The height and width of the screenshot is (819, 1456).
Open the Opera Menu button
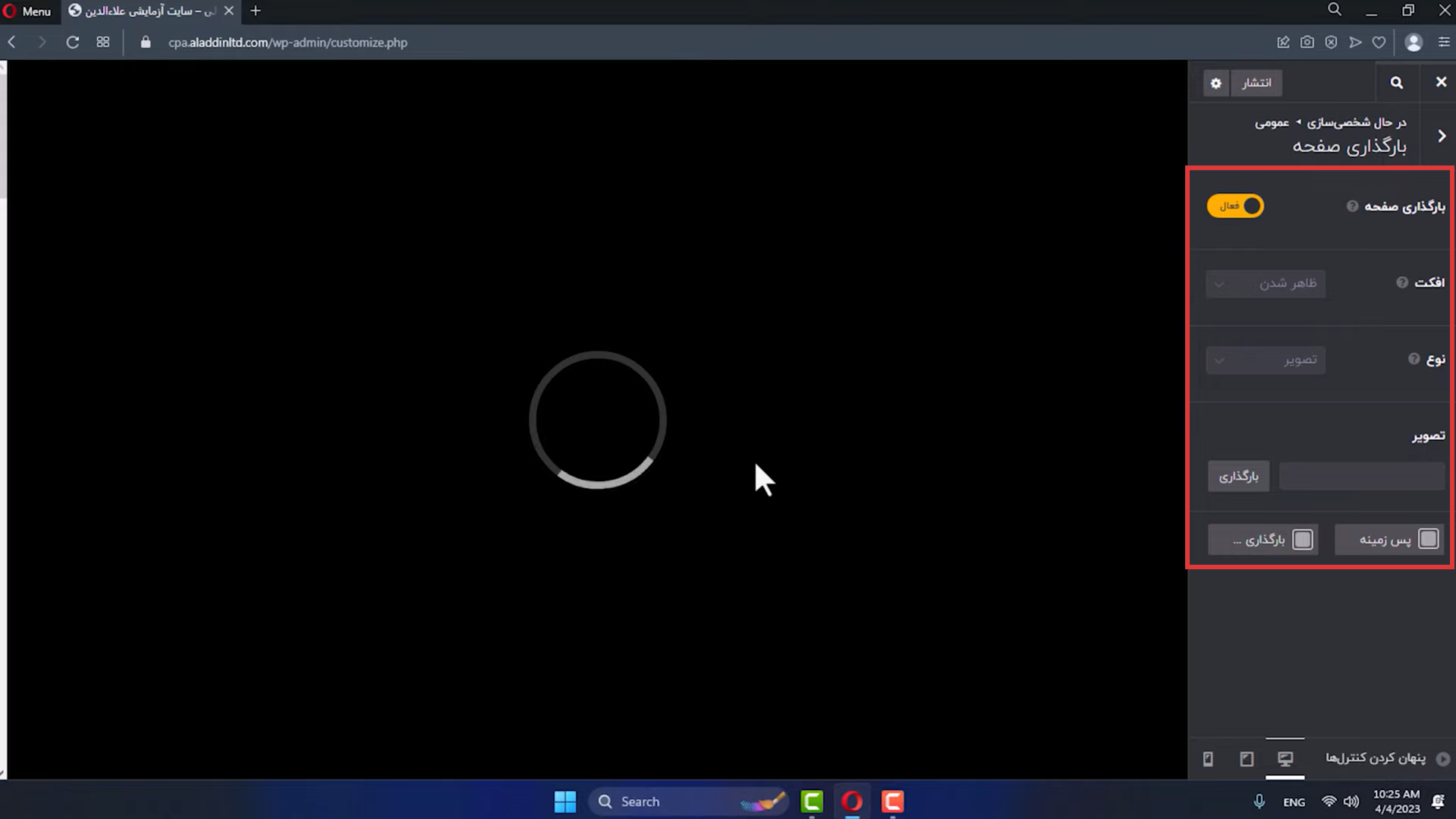point(27,11)
